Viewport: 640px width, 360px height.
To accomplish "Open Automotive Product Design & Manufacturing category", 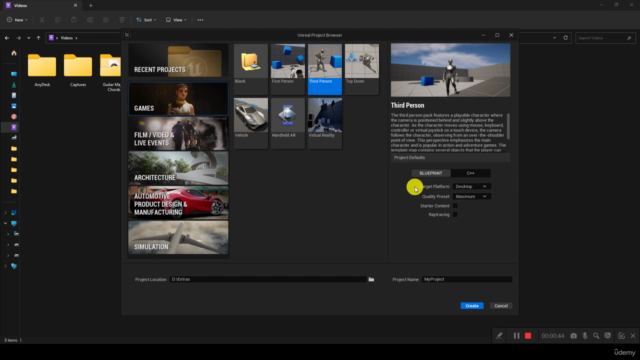I will [178, 203].
